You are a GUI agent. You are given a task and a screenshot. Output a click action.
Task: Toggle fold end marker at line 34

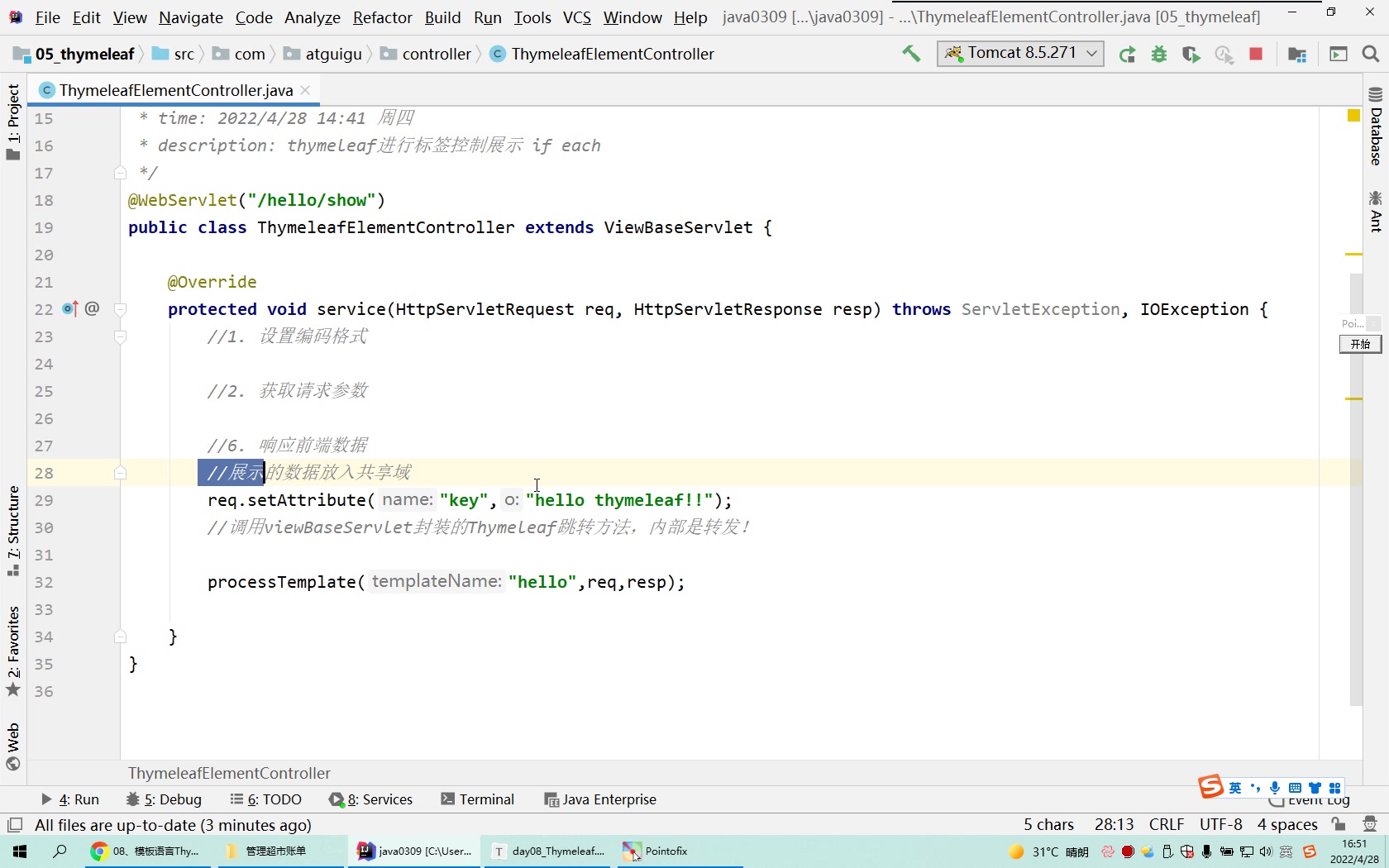[x=120, y=637]
